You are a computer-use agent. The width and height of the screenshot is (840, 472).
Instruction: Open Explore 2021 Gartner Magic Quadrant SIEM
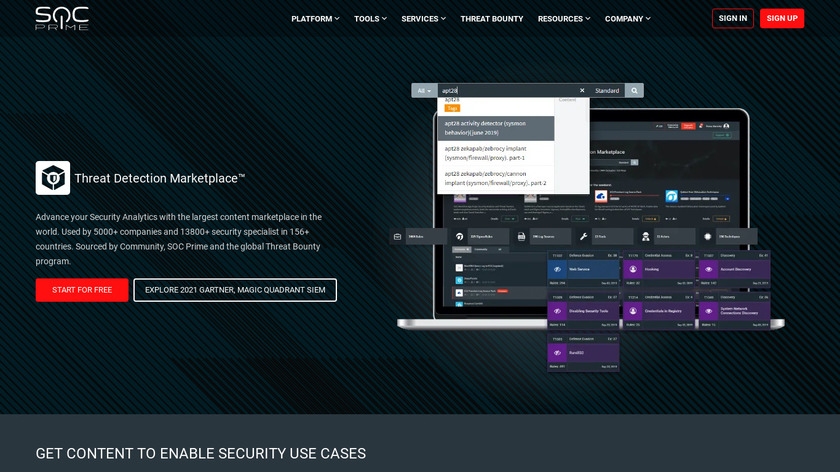235,290
